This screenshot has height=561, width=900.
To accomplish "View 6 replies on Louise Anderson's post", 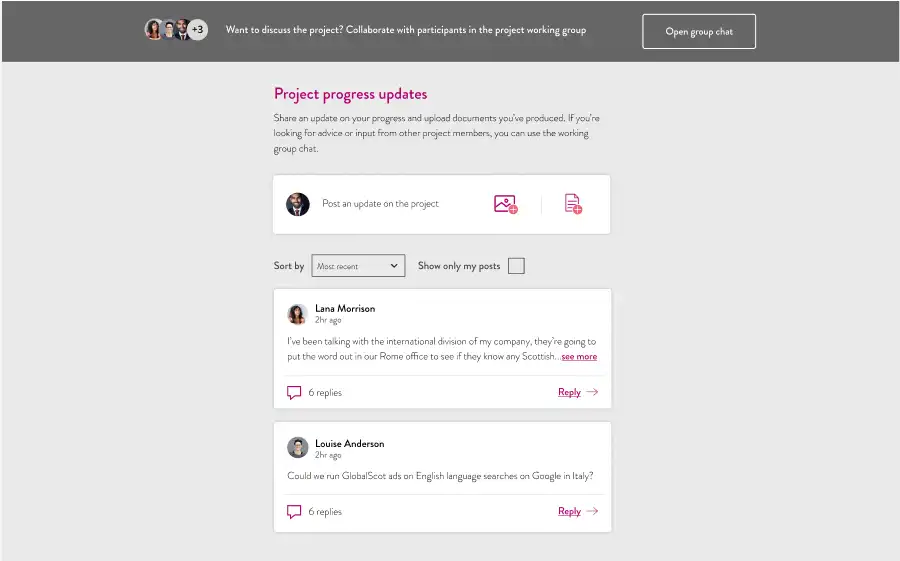I will 325,512.
